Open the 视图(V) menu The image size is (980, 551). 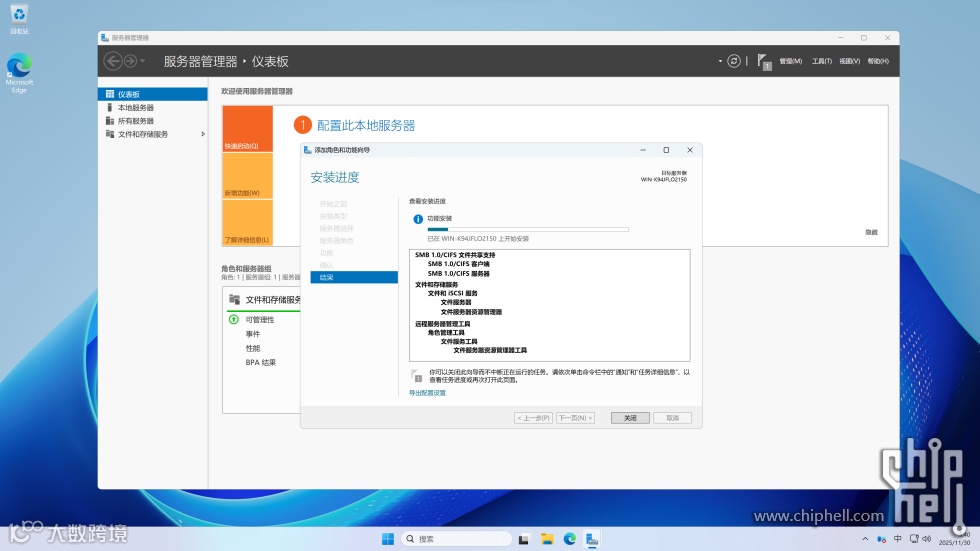[849, 61]
